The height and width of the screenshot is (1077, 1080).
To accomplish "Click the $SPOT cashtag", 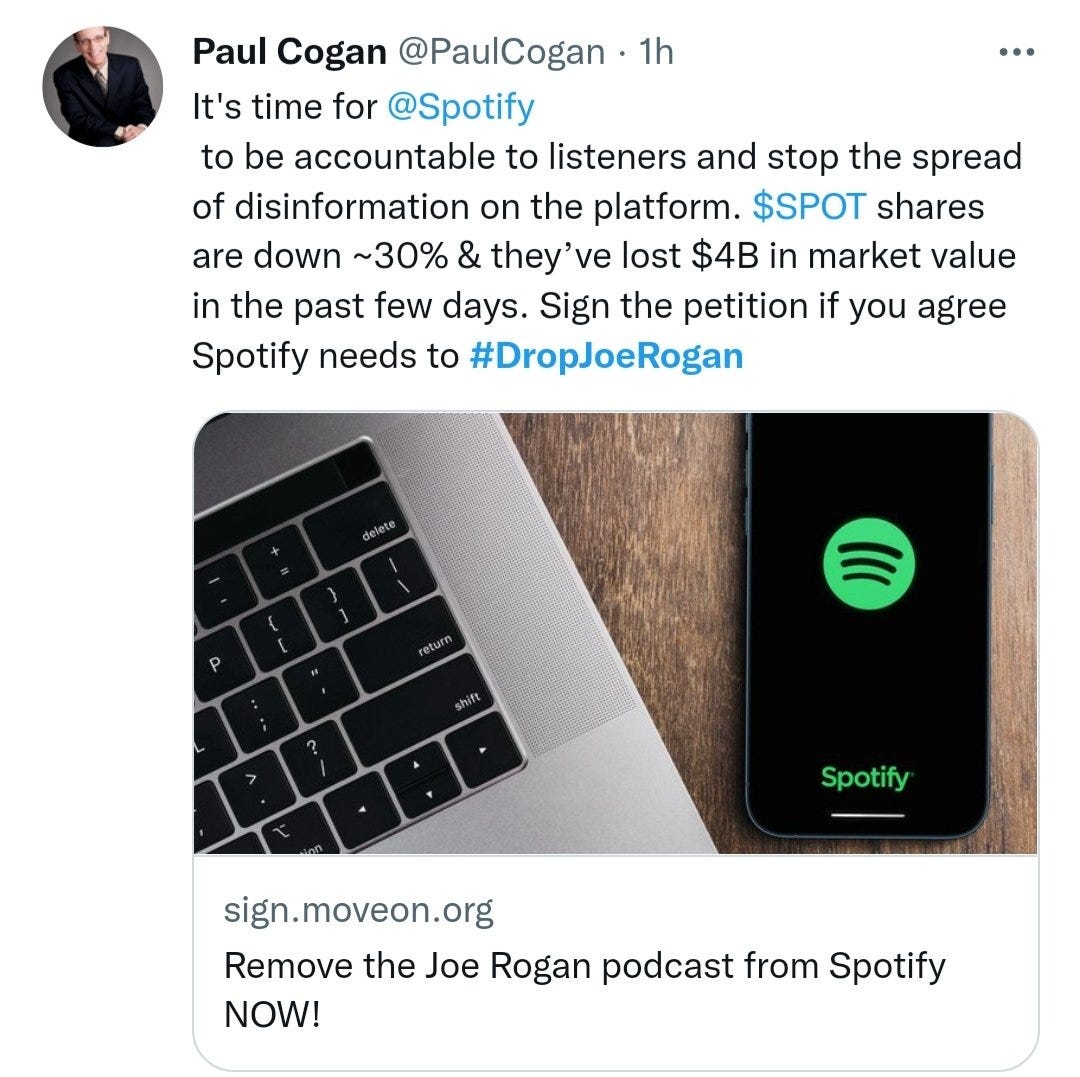I will (809, 206).
